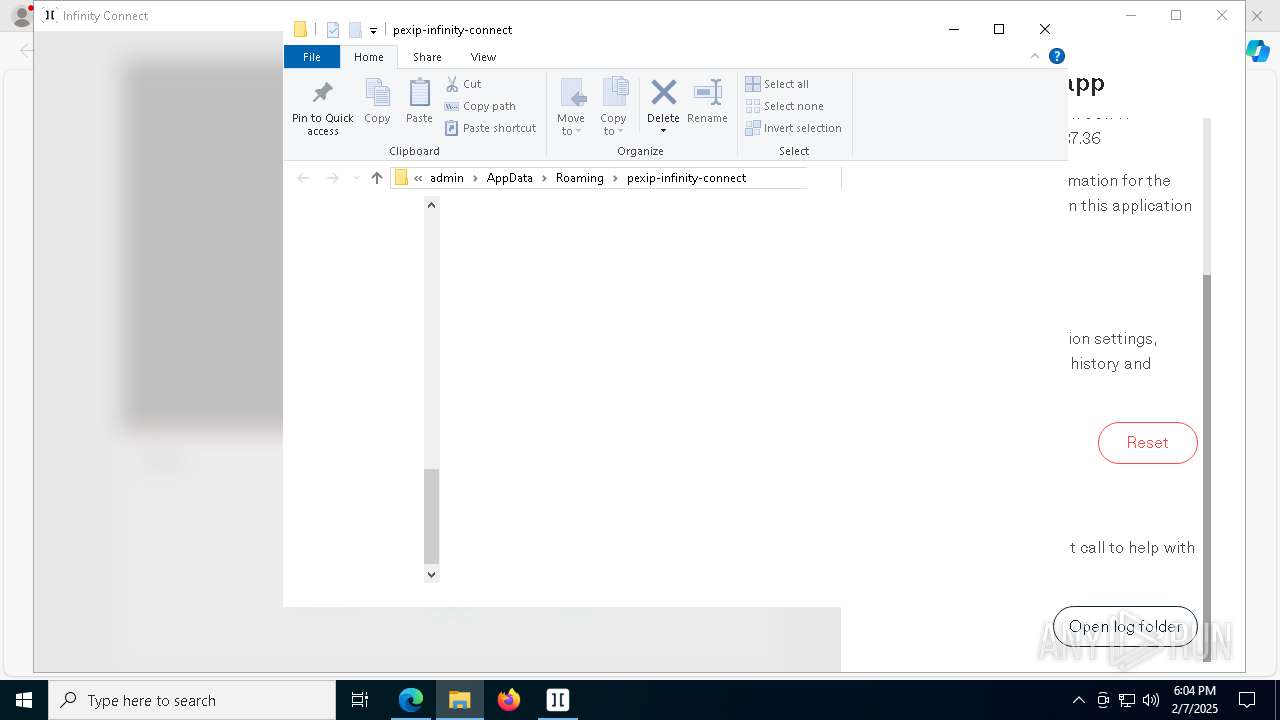This screenshot has width=1280, height=720.
Task: Switch to the Share ribbon tab
Action: pyautogui.click(x=427, y=57)
